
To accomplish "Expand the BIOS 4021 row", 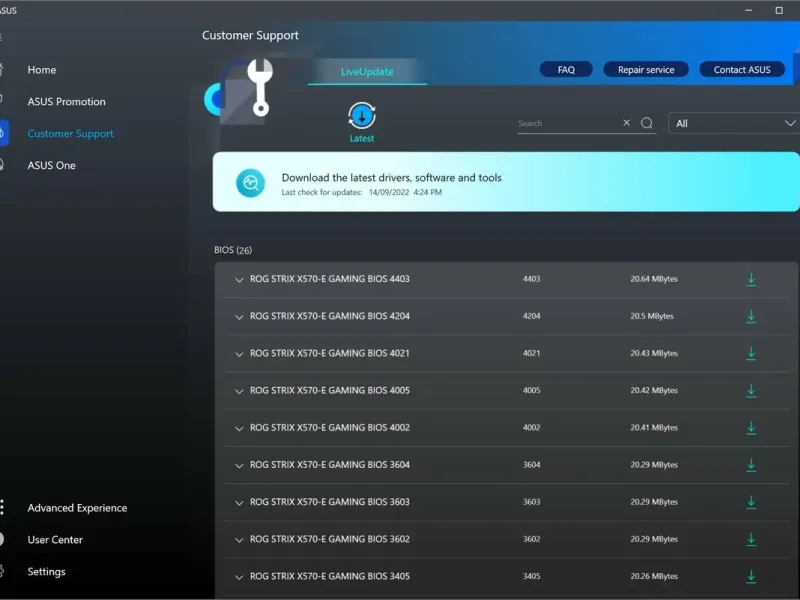I will 239,354.
